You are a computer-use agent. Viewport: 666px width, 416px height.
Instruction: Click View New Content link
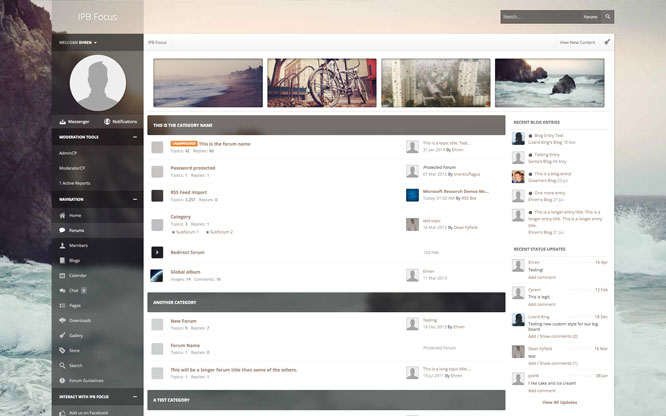tap(577, 42)
